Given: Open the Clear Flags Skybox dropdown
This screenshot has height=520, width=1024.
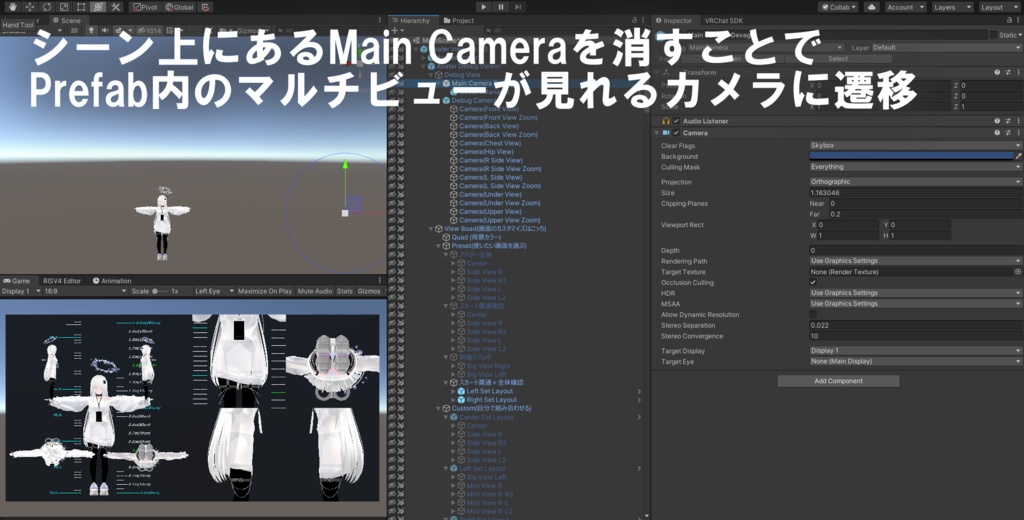Looking at the screenshot, I should (916, 146).
